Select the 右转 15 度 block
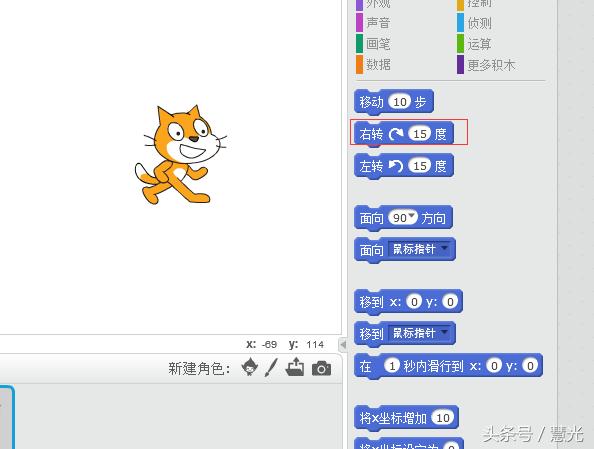Viewport: 594px width, 449px height. coord(404,134)
